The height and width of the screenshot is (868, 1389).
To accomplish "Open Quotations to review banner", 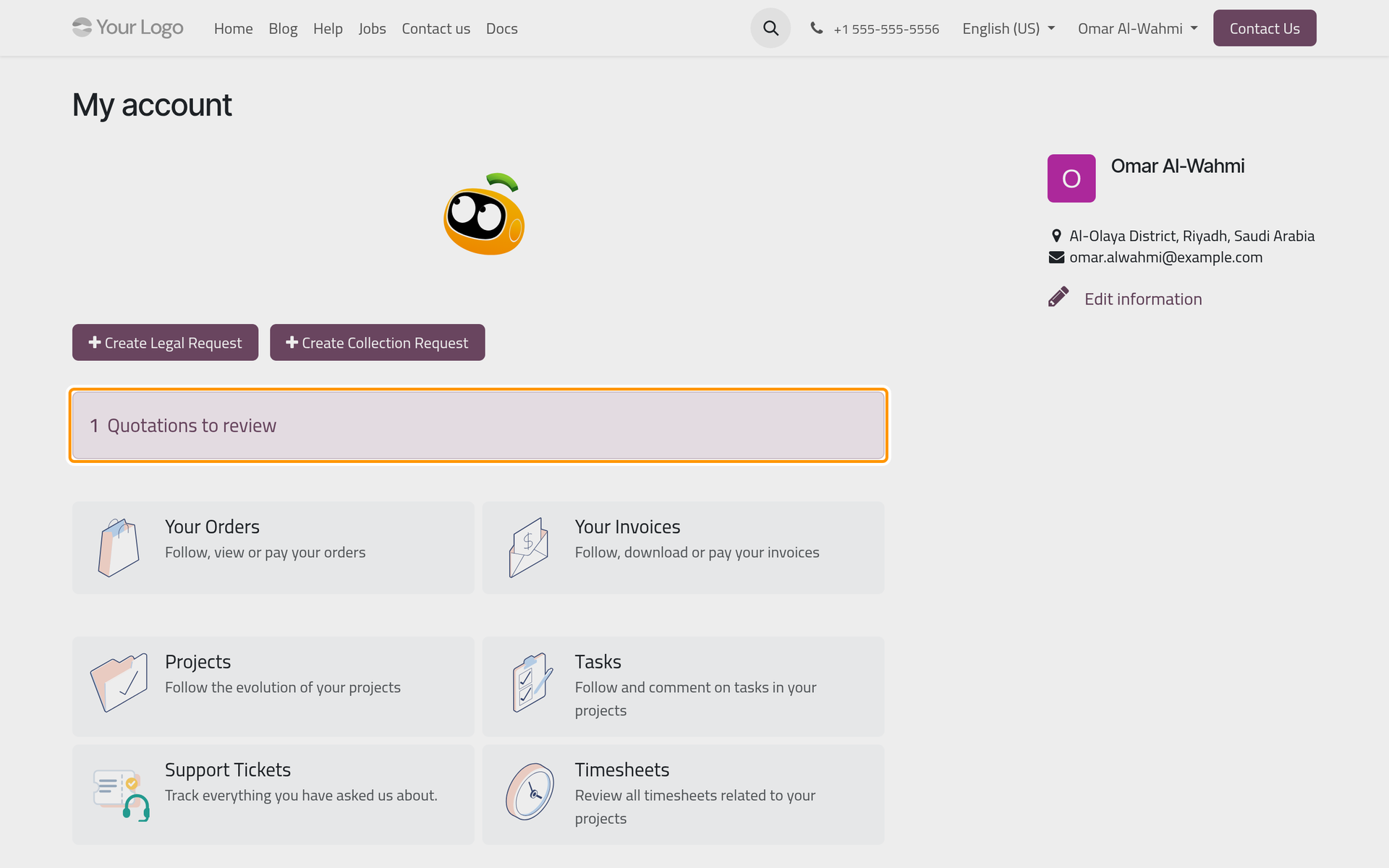I will coord(478,425).
